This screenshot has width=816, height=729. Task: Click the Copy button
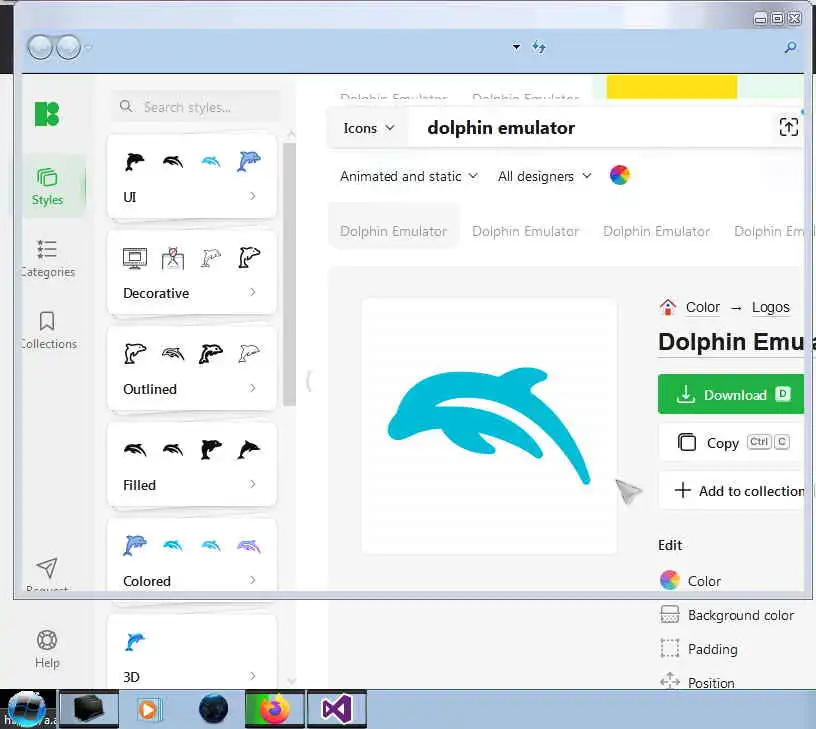pos(732,443)
